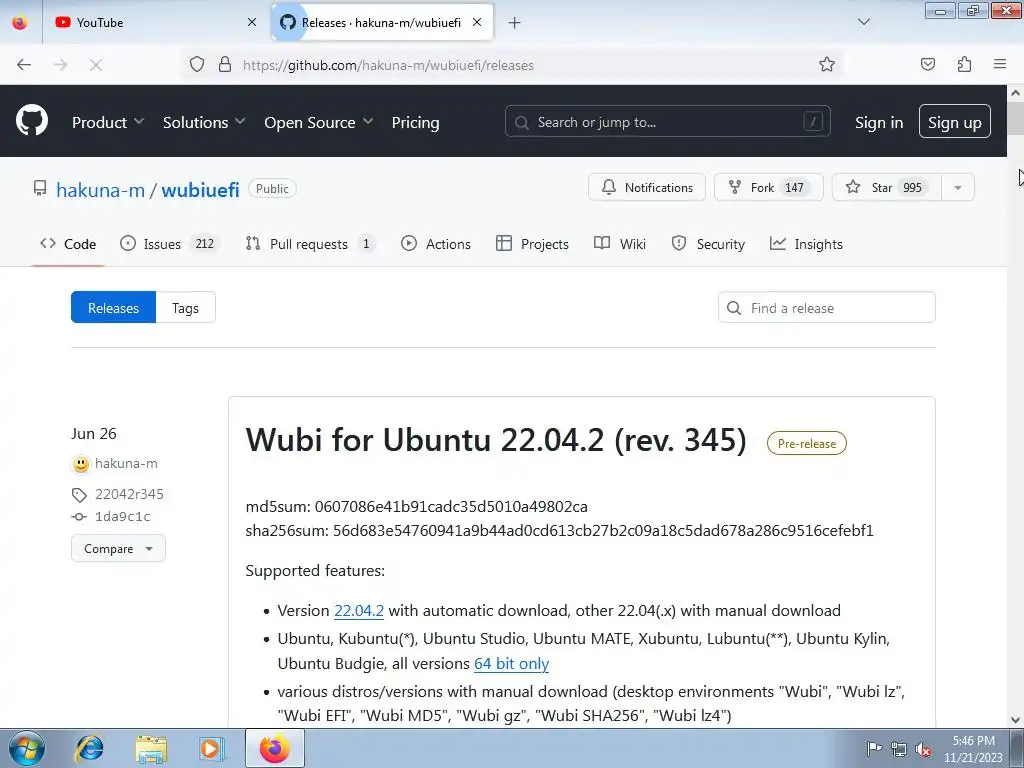The width and height of the screenshot is (1024, 768).
Task: Open the star lists dropdown arrow
Action: [x=958, y=187]
